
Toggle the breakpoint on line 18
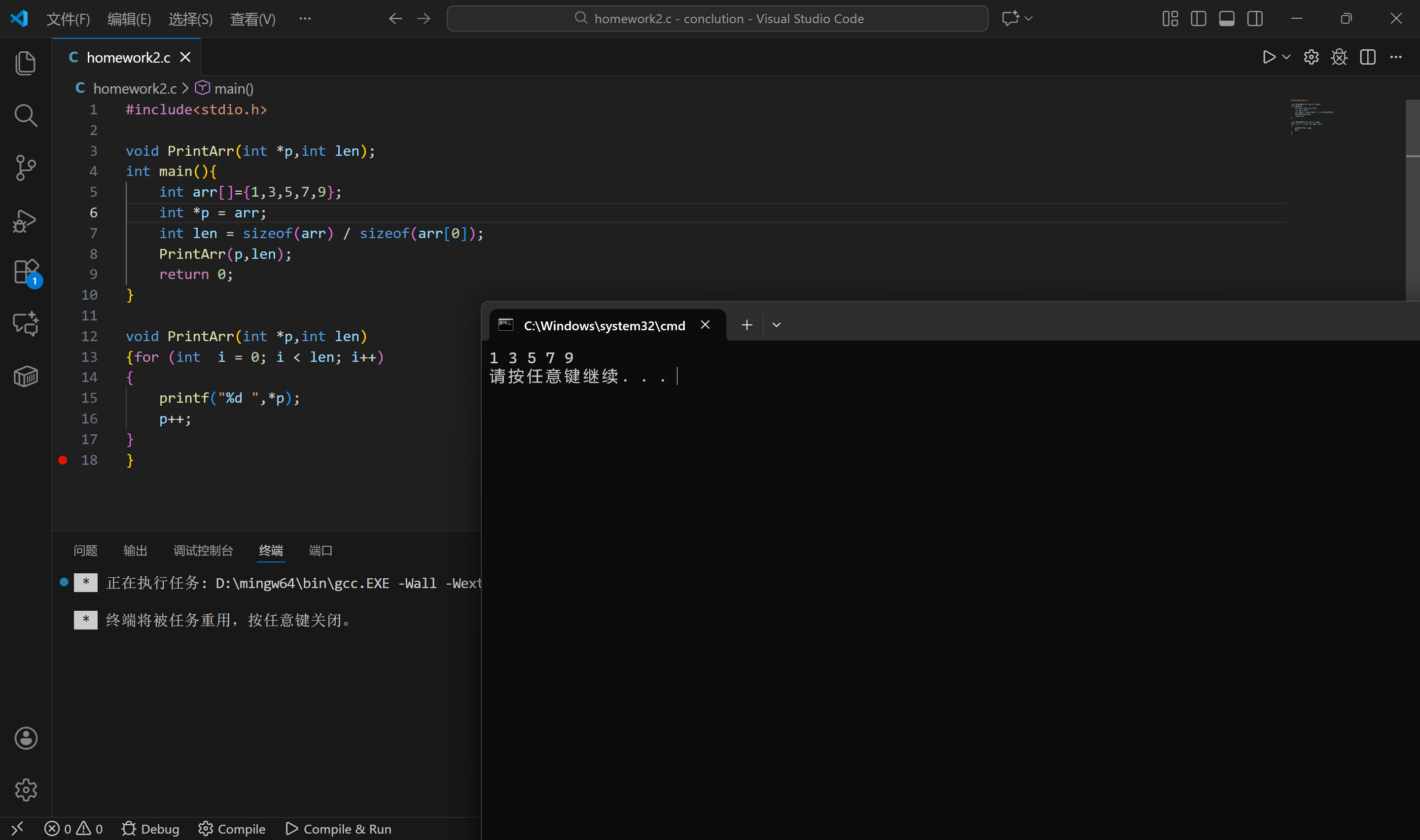coord(63,460)
